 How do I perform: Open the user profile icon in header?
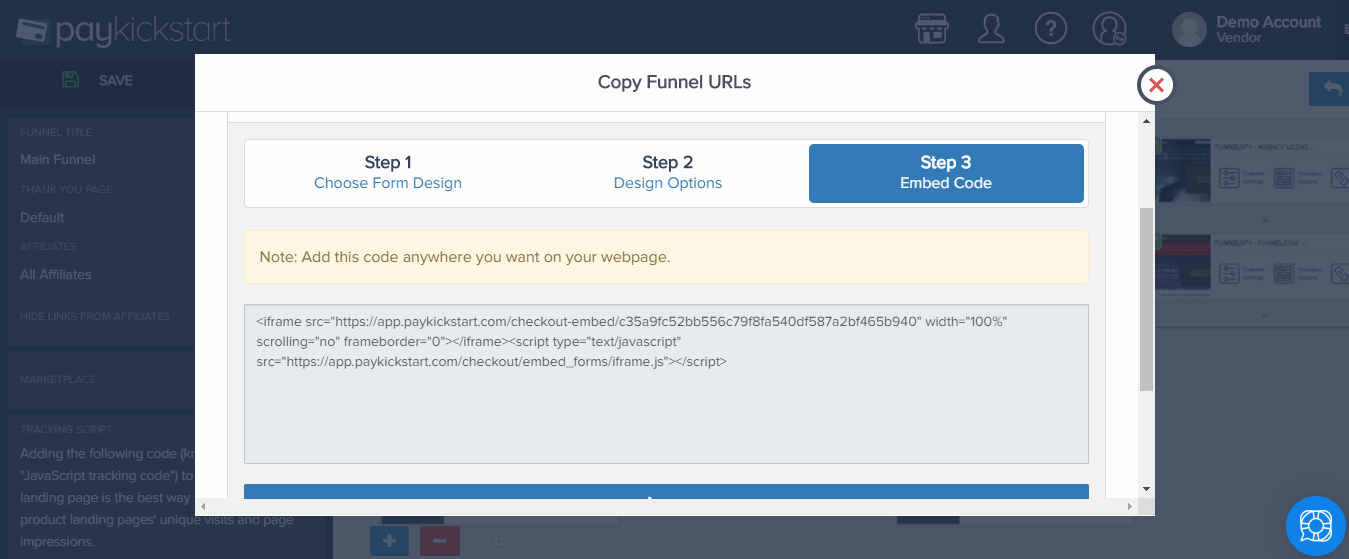point(991,28)
